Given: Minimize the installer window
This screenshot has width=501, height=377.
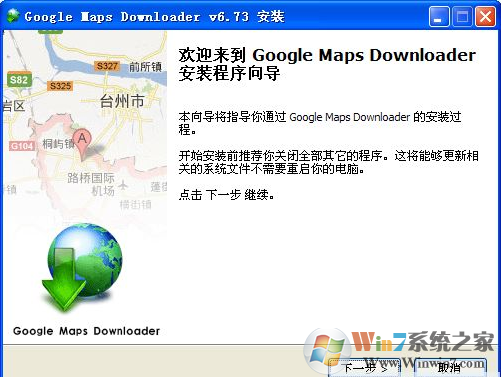Looking at the screenshot, I should click(x=439, y=17).
